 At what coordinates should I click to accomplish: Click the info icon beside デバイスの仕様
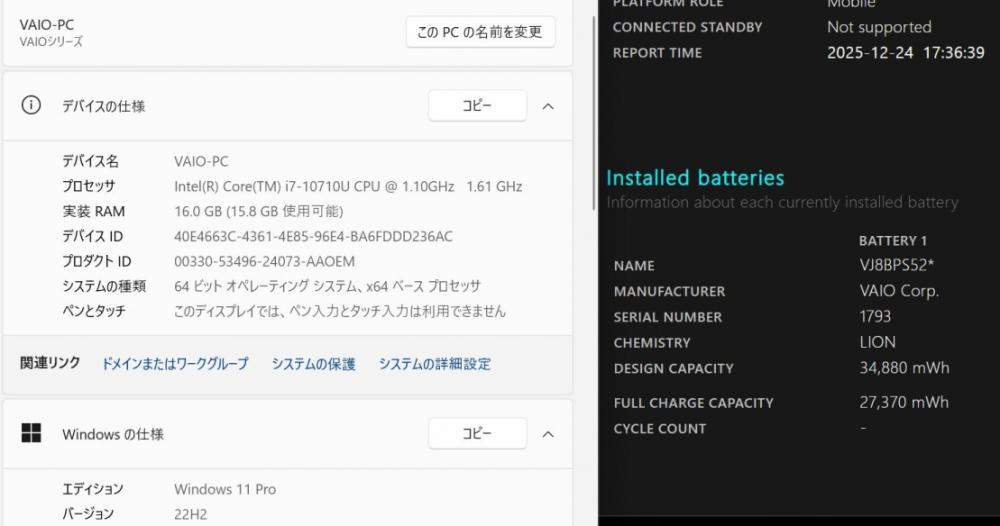click(x=31, y=105)
